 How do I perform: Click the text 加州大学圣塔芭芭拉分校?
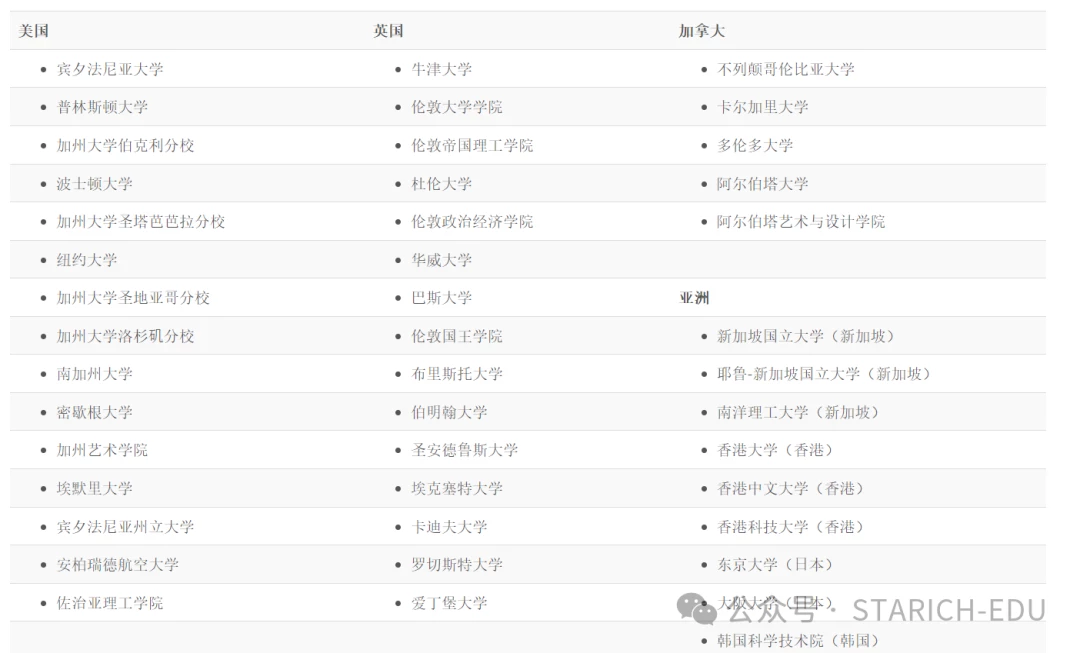click(141, 222)
